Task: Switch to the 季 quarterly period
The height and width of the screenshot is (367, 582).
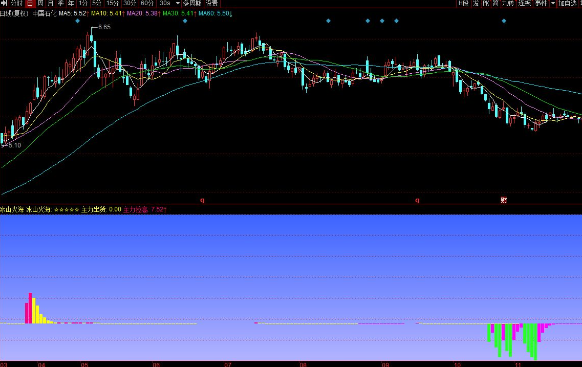Action: coord(61,3)
